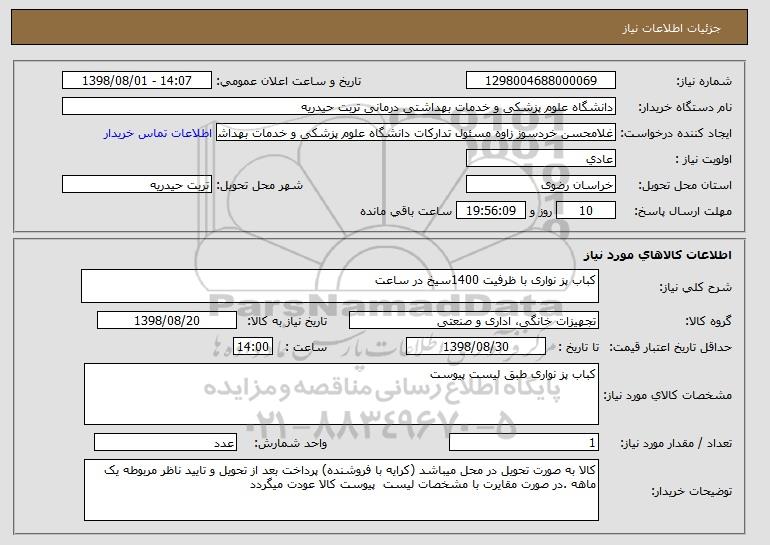
Task: Select the شماره نیاز field 1298004688000069
Action: [541, 81]
